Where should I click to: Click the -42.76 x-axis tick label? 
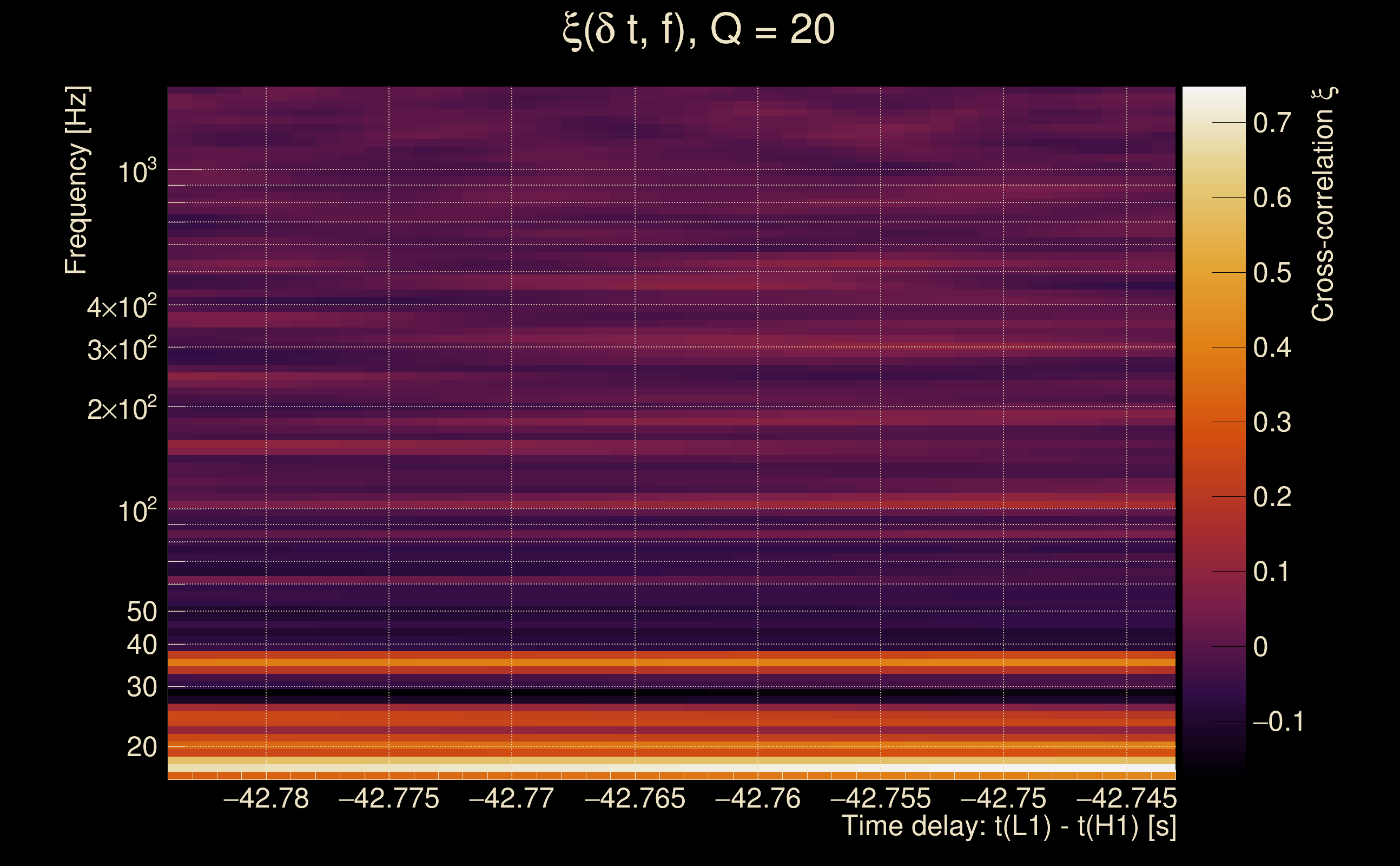pyautogui.click(x=757, y=798)
